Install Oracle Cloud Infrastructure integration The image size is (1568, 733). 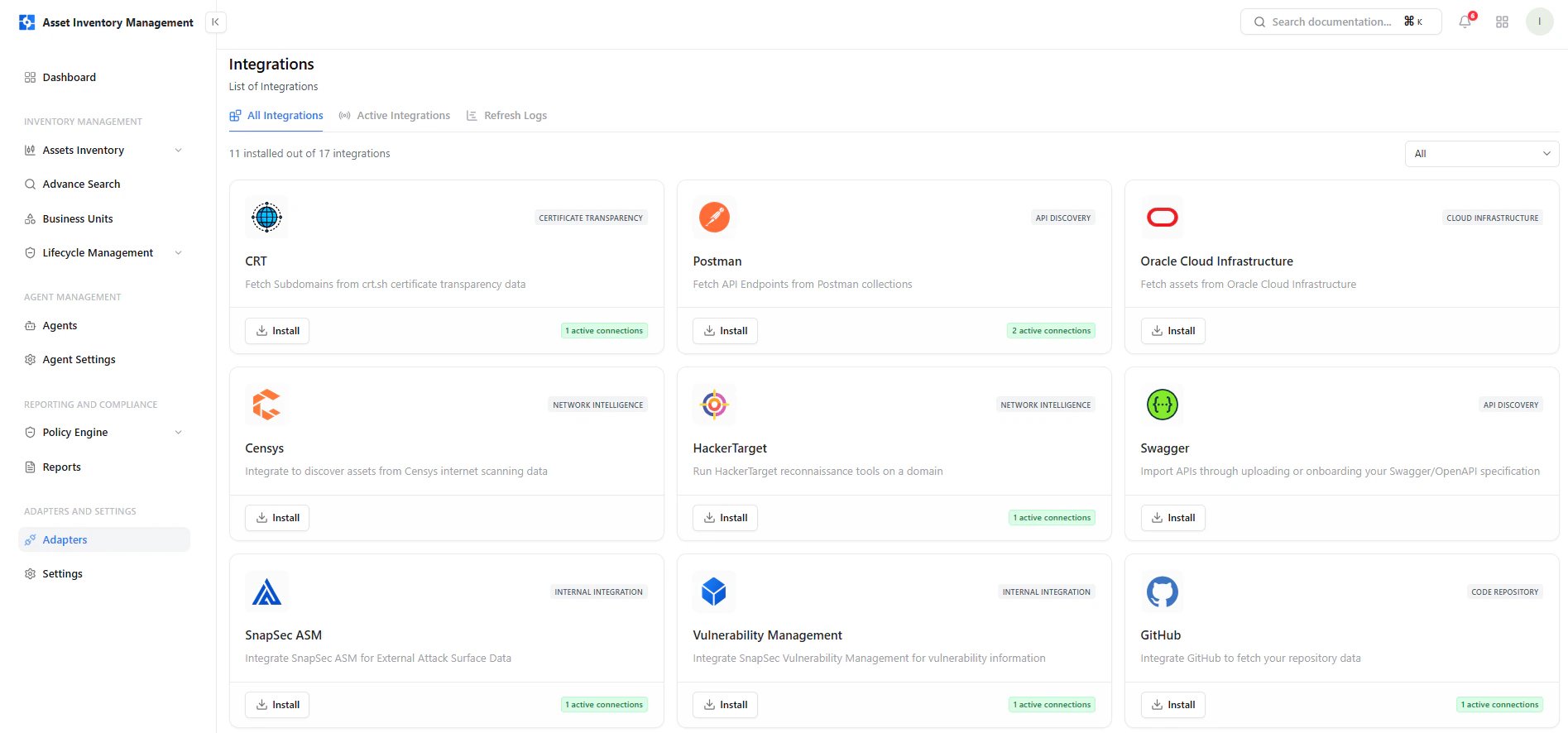(x=1172, y=331)
